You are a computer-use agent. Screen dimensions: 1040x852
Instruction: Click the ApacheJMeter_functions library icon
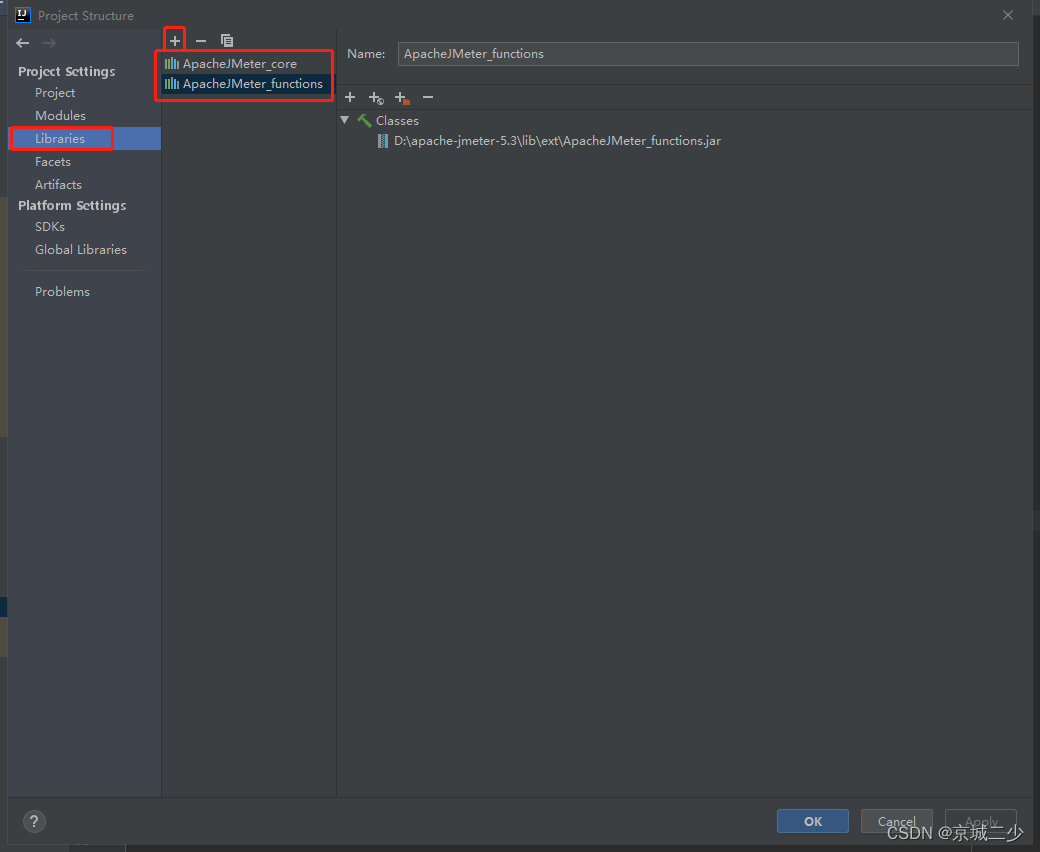172,84
